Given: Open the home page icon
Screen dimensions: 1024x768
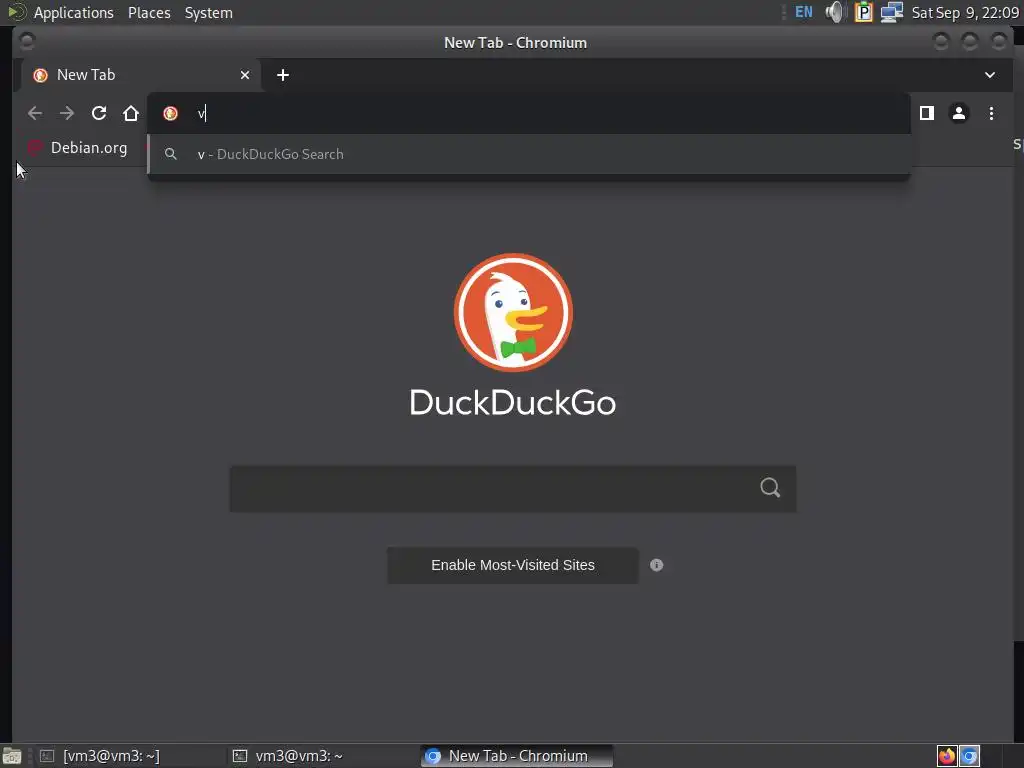Looking at the screenshot, I should pyautogui.click(x=131, y=114).
